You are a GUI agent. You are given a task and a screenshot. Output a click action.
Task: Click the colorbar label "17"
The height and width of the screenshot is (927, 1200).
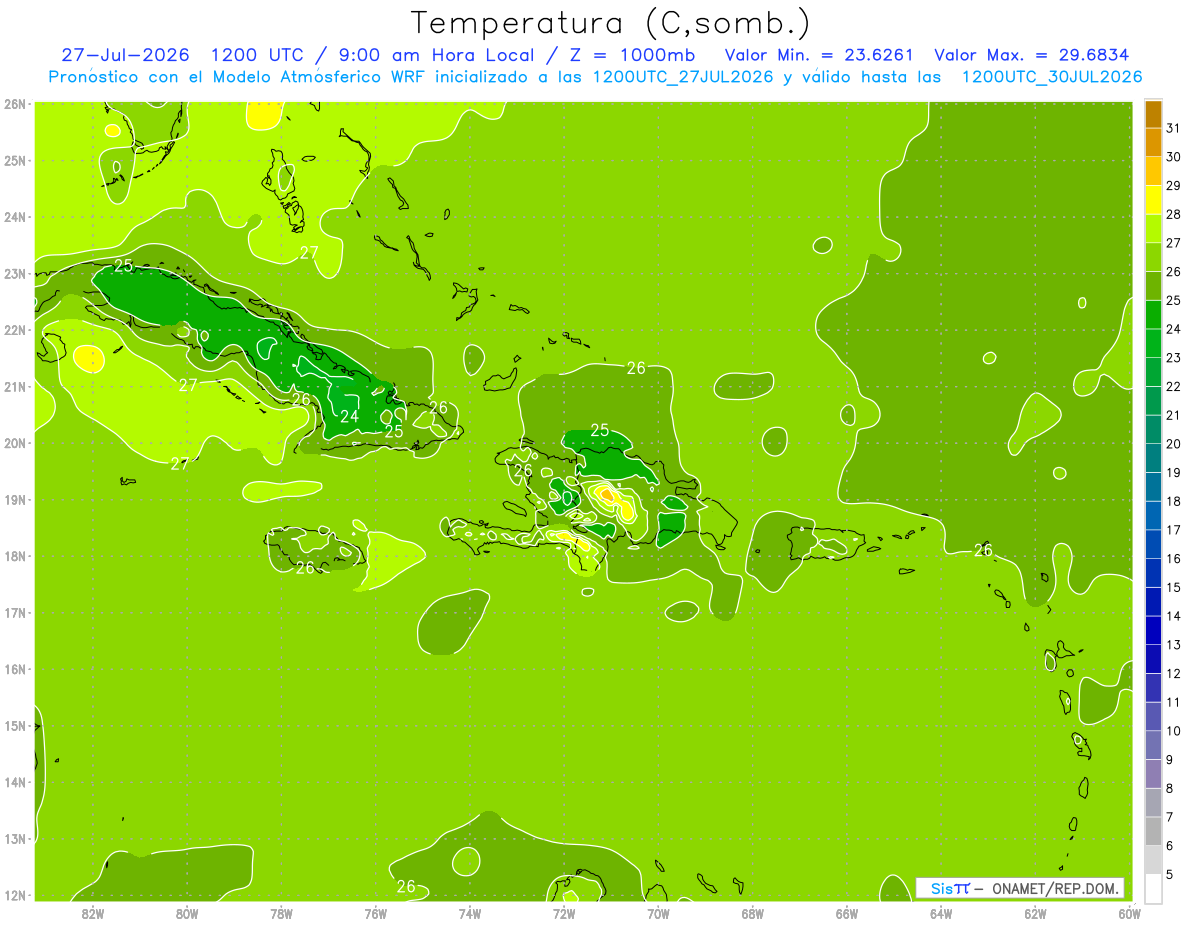[1173, 530]
